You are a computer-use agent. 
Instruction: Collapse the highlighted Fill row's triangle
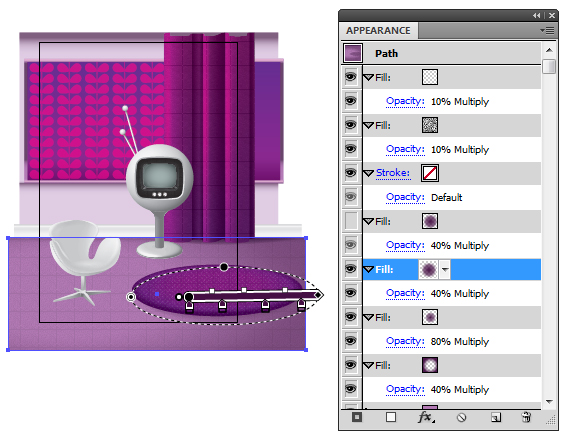[x=368, y=270]
